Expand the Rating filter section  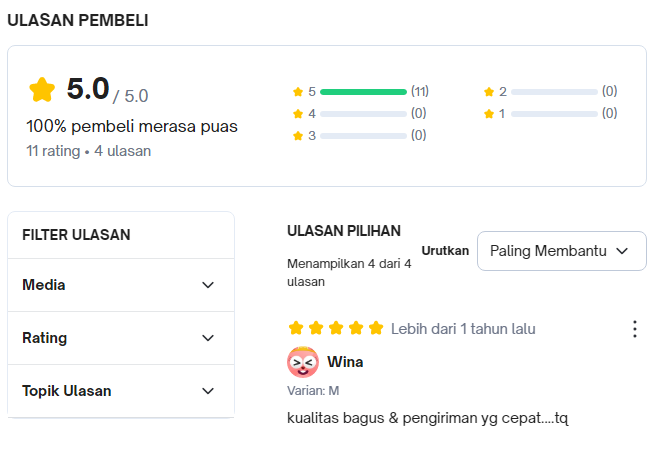[120, 338]
